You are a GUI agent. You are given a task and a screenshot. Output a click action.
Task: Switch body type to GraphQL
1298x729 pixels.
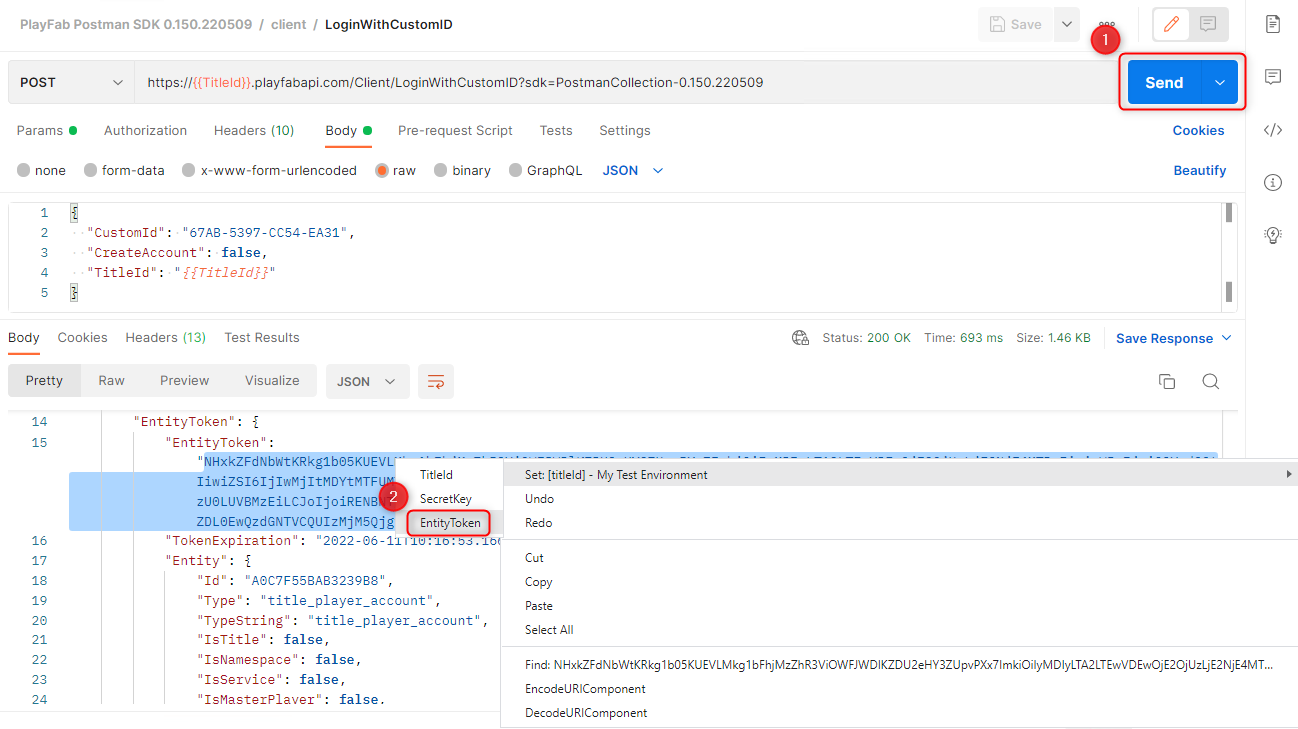click(x=546, y=170)
